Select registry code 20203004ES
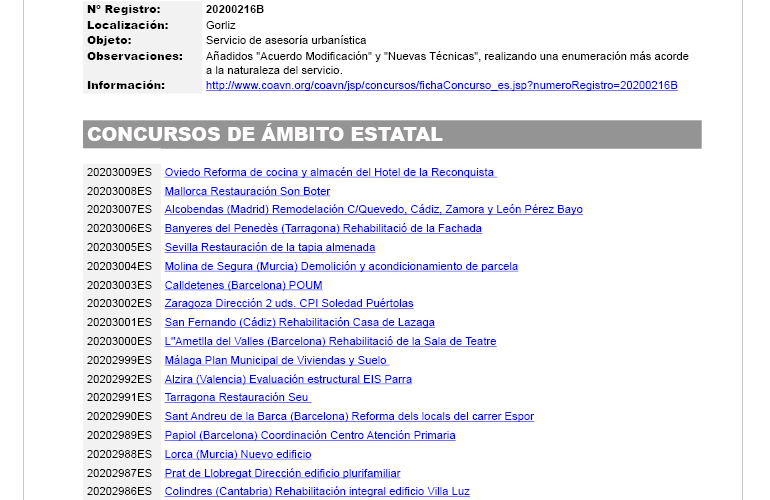The height and width of the screenshot is (500, 770). pos(119,266)
